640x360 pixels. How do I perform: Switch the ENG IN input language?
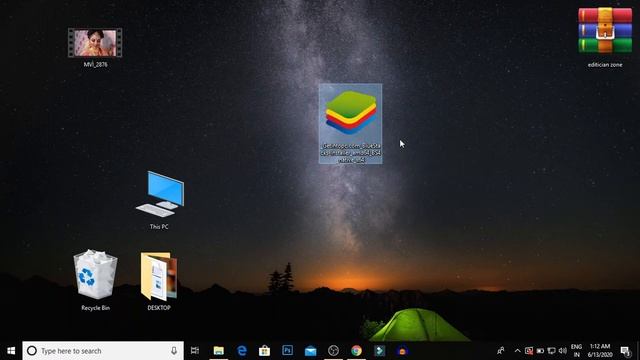(576, 351)
